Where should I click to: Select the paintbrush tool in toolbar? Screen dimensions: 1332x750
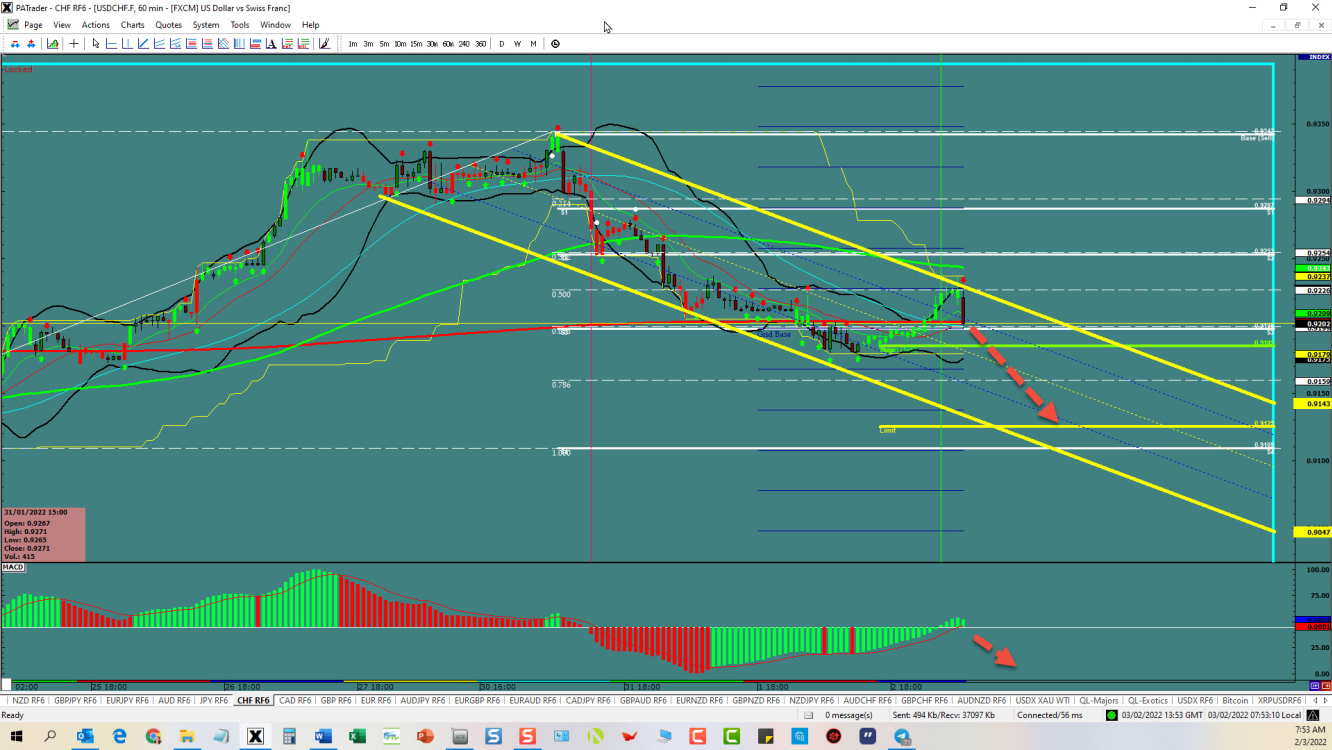(324, 44)
